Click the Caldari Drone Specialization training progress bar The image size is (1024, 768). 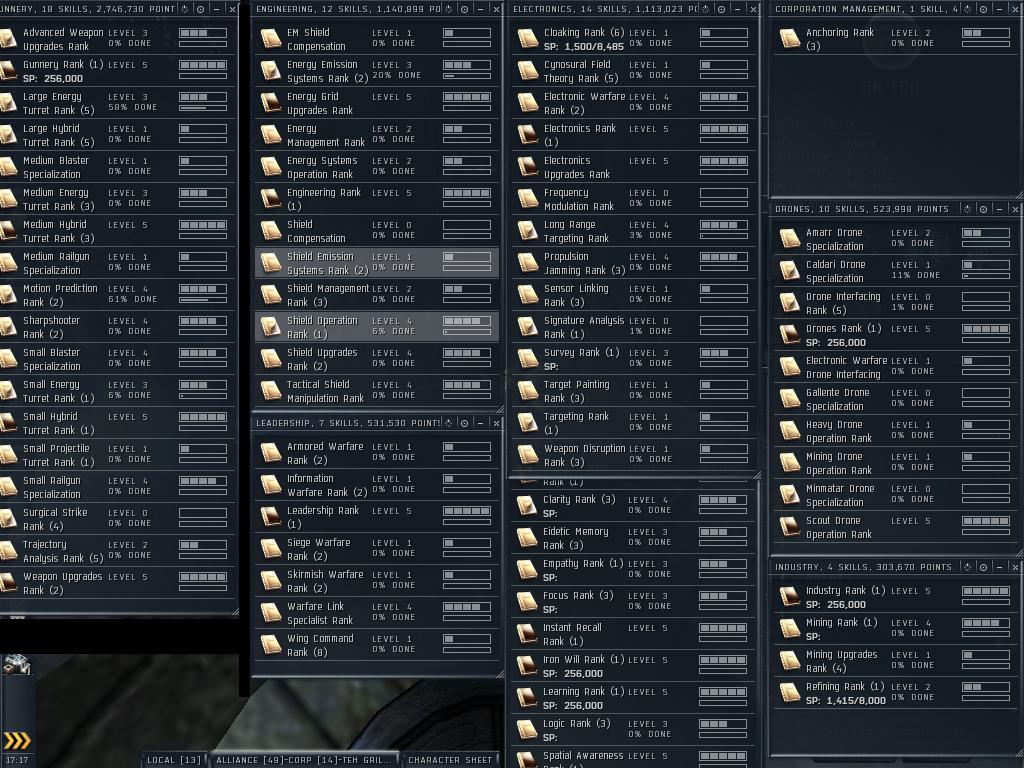tap(986, 276)
